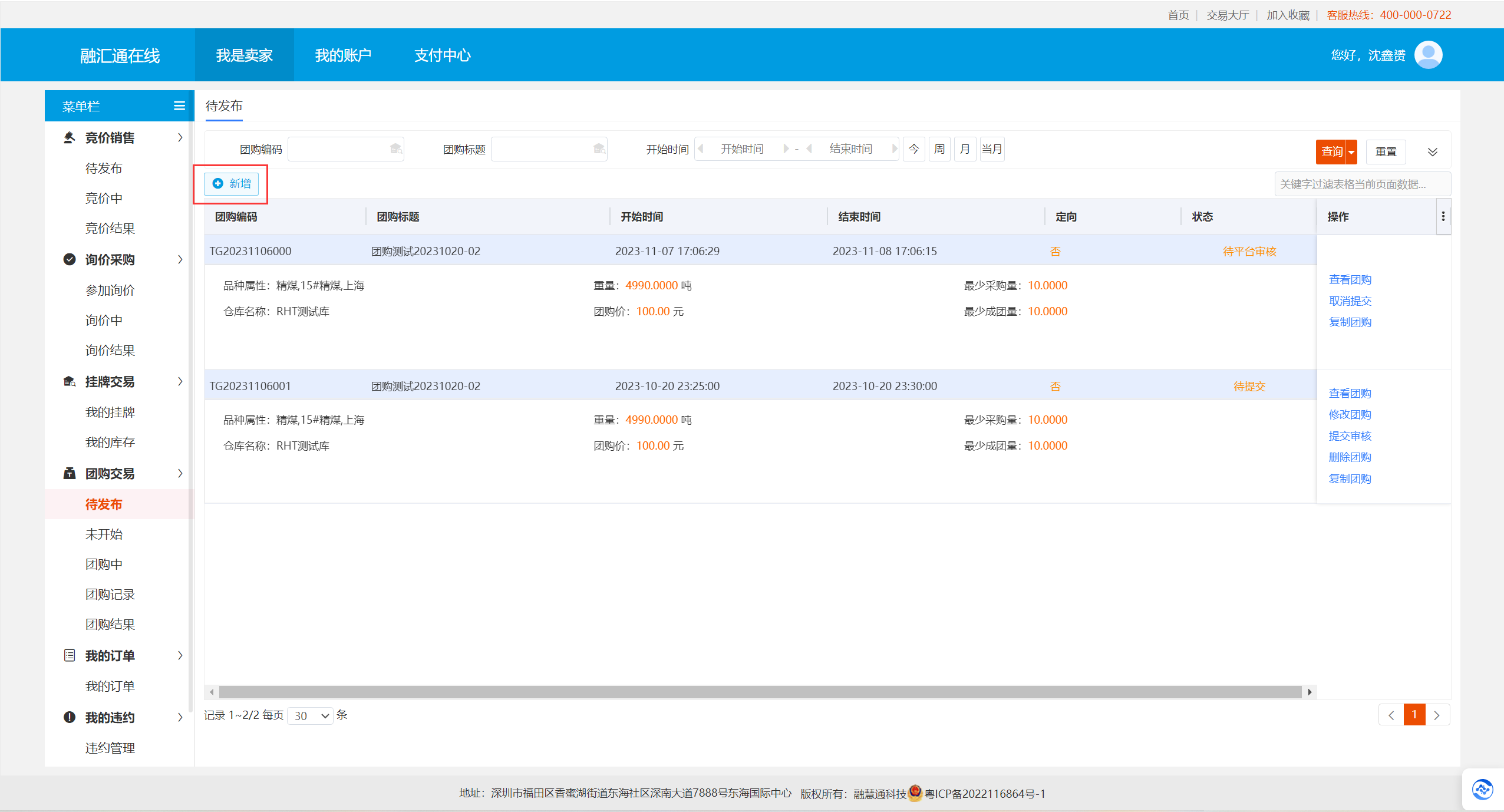The image size is (1504, 812).
Task: Click 删除团购 for TG20231106001
Action: [1350, 457]
